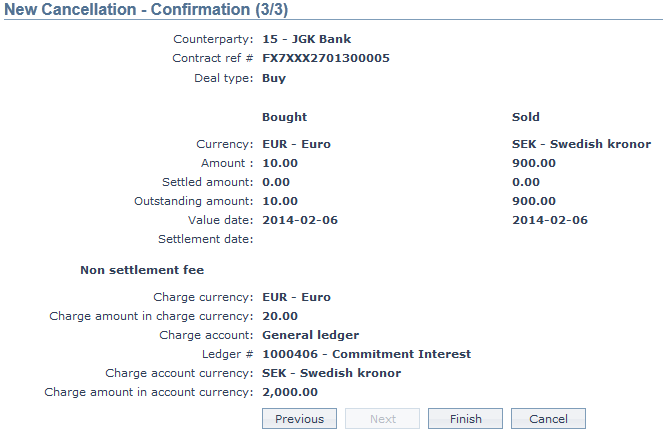
Task: Click the greyed-out Next button
Action: coord(382,419)
